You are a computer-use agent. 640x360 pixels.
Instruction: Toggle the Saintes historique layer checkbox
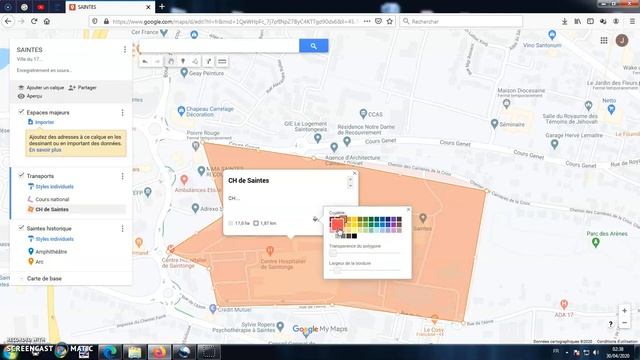tap(21, 228)
